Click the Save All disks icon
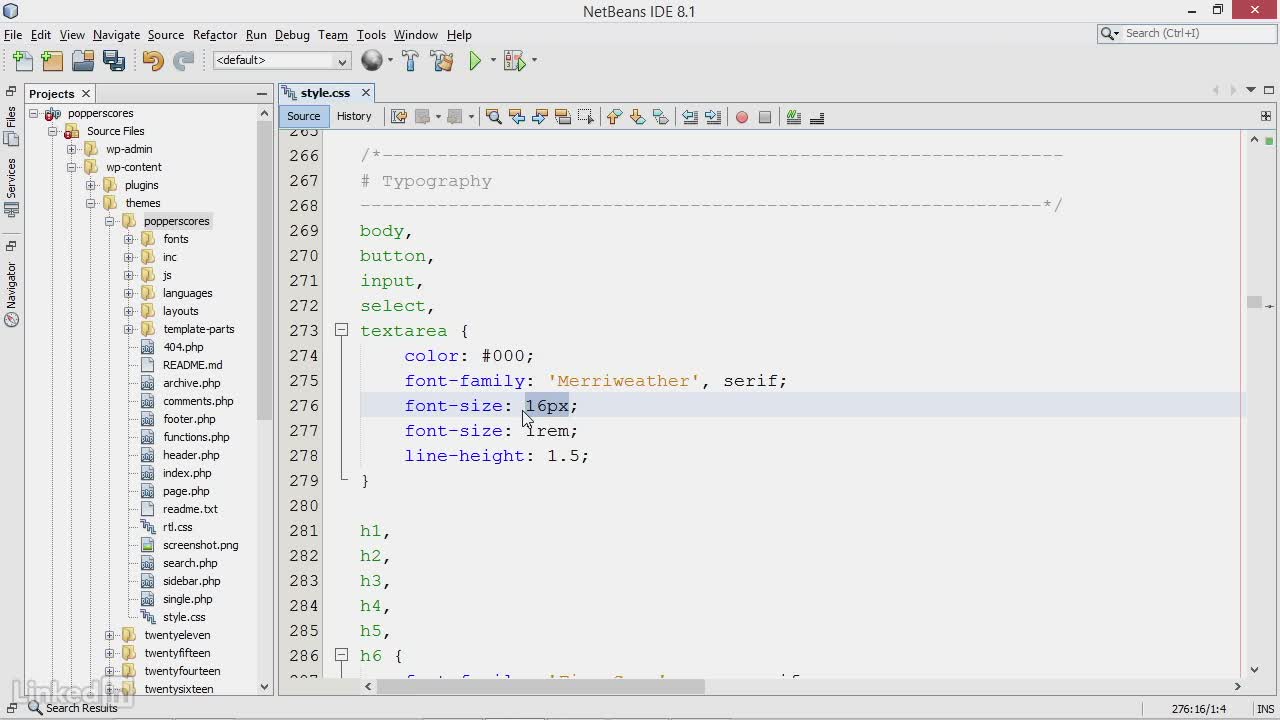 tap(114, 61)
